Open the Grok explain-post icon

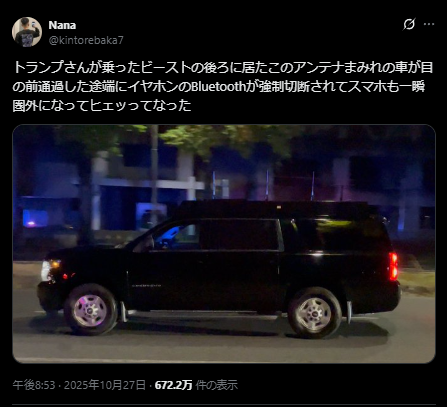409,24
